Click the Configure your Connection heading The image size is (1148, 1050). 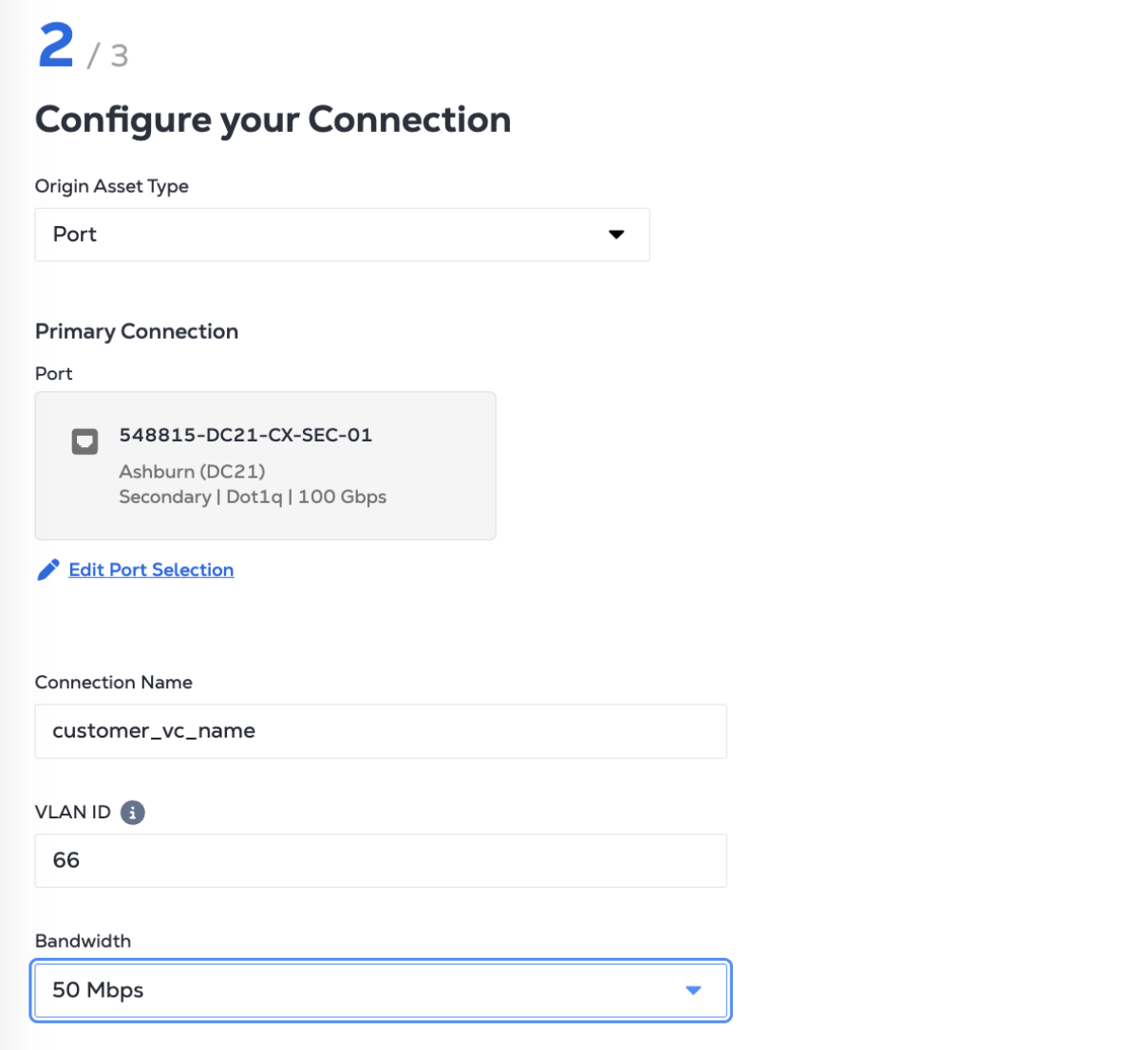click(x=273, y=120)
